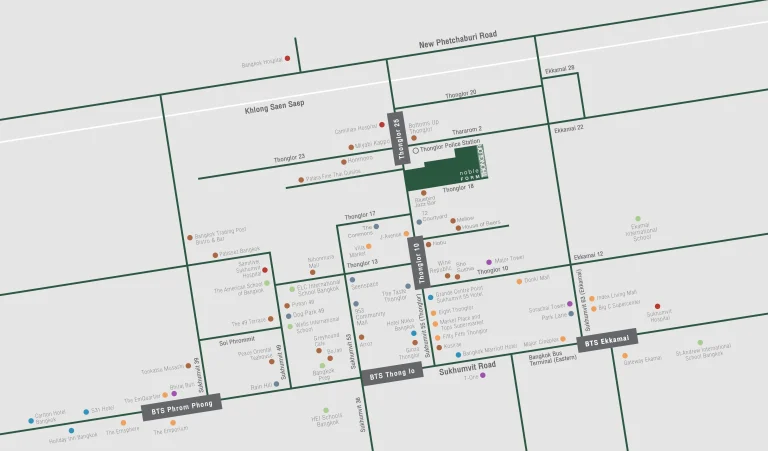Click the Sukhumvit 36 street label

click(360, 414)
